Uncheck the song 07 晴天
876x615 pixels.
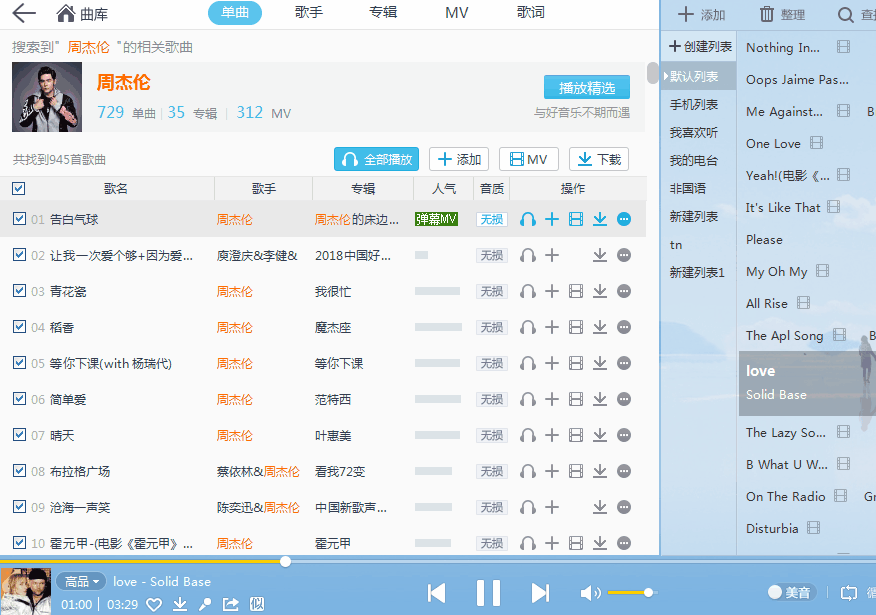(x=19, y=435)
